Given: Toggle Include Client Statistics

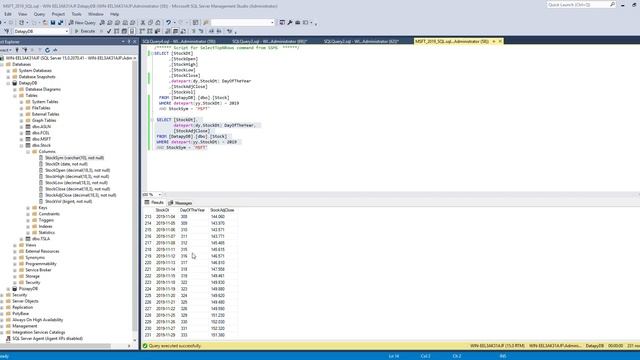Looking at the screenshot, I should click(x=157, y=31).
